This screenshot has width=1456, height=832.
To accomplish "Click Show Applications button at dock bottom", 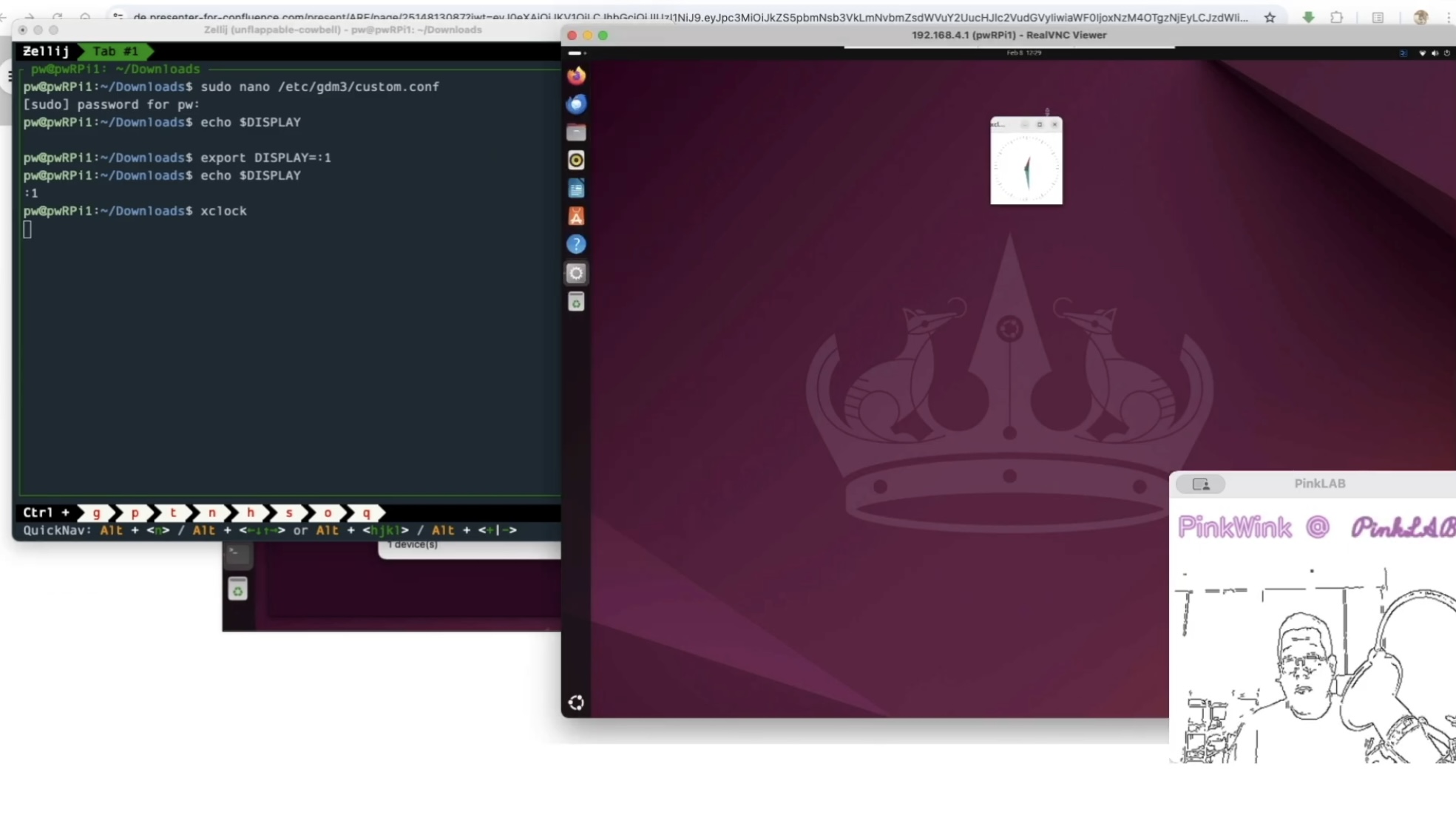I will (576, 703).
